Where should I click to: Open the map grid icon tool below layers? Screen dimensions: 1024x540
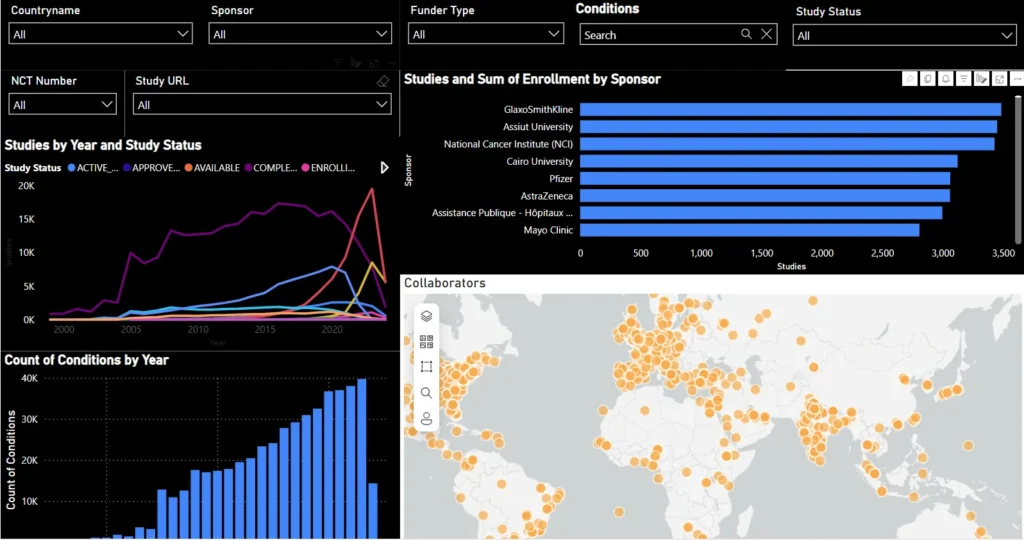pos(426,341)
